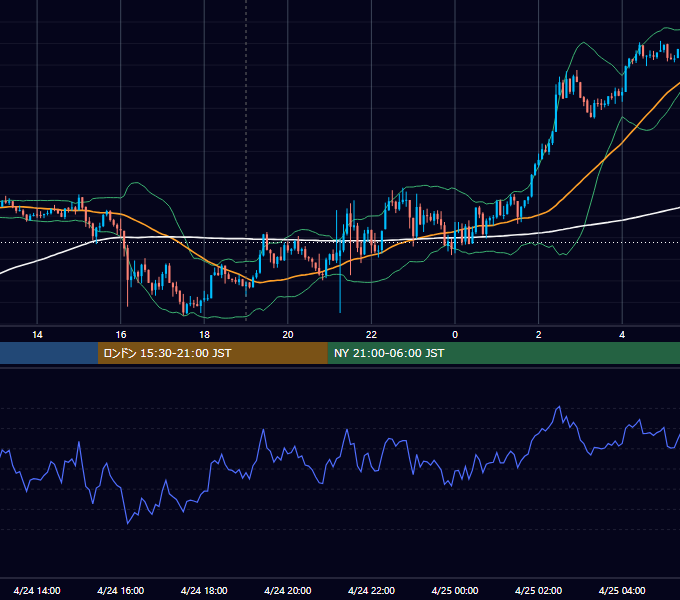Select the ロンドン 15:30-21:00 JST session bar
This screenshot has height=600, width=680.
[x=212, y=353]
